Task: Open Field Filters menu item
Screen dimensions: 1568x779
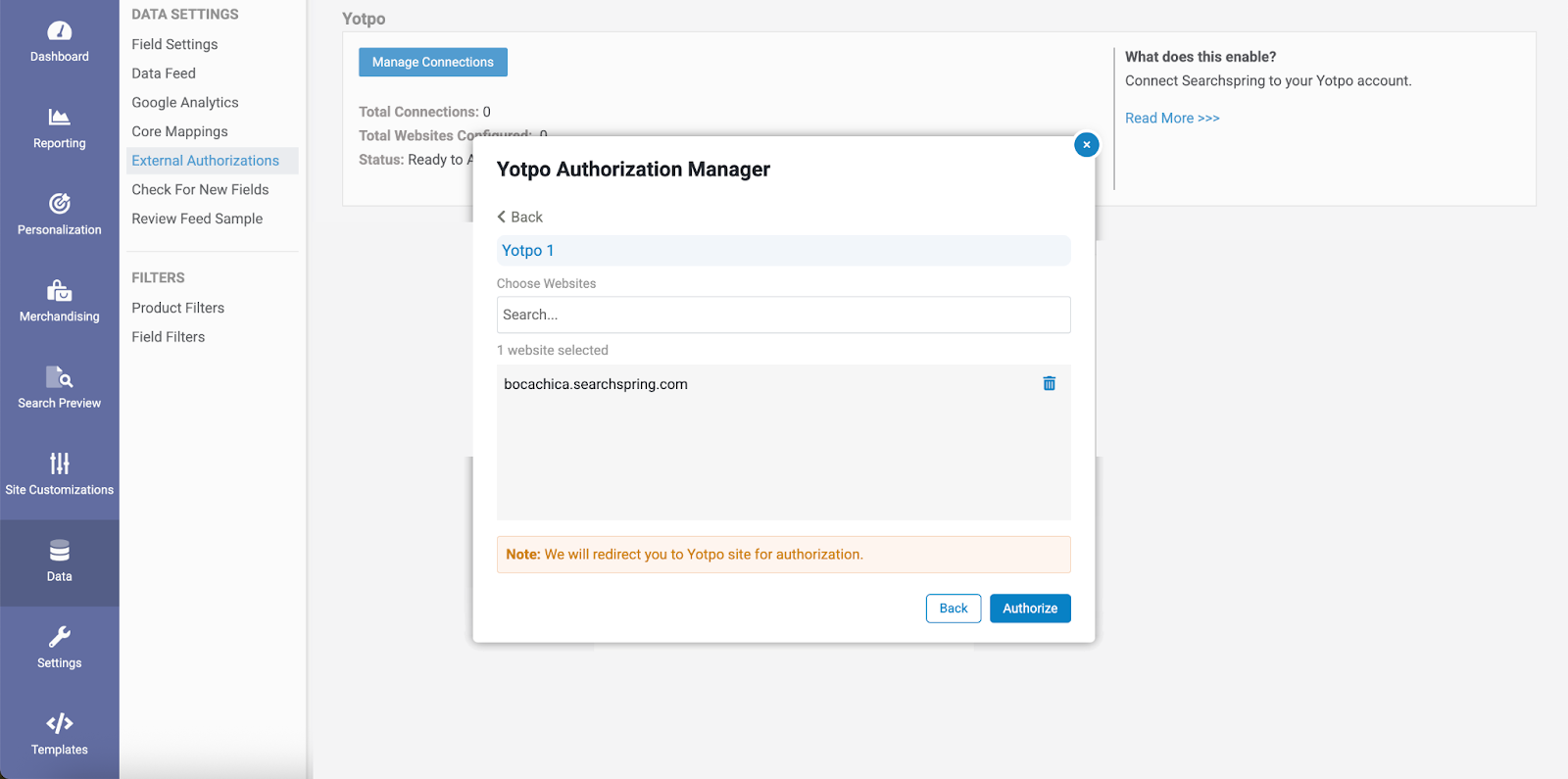Action: pyautogui.click(x=169, y=336)
